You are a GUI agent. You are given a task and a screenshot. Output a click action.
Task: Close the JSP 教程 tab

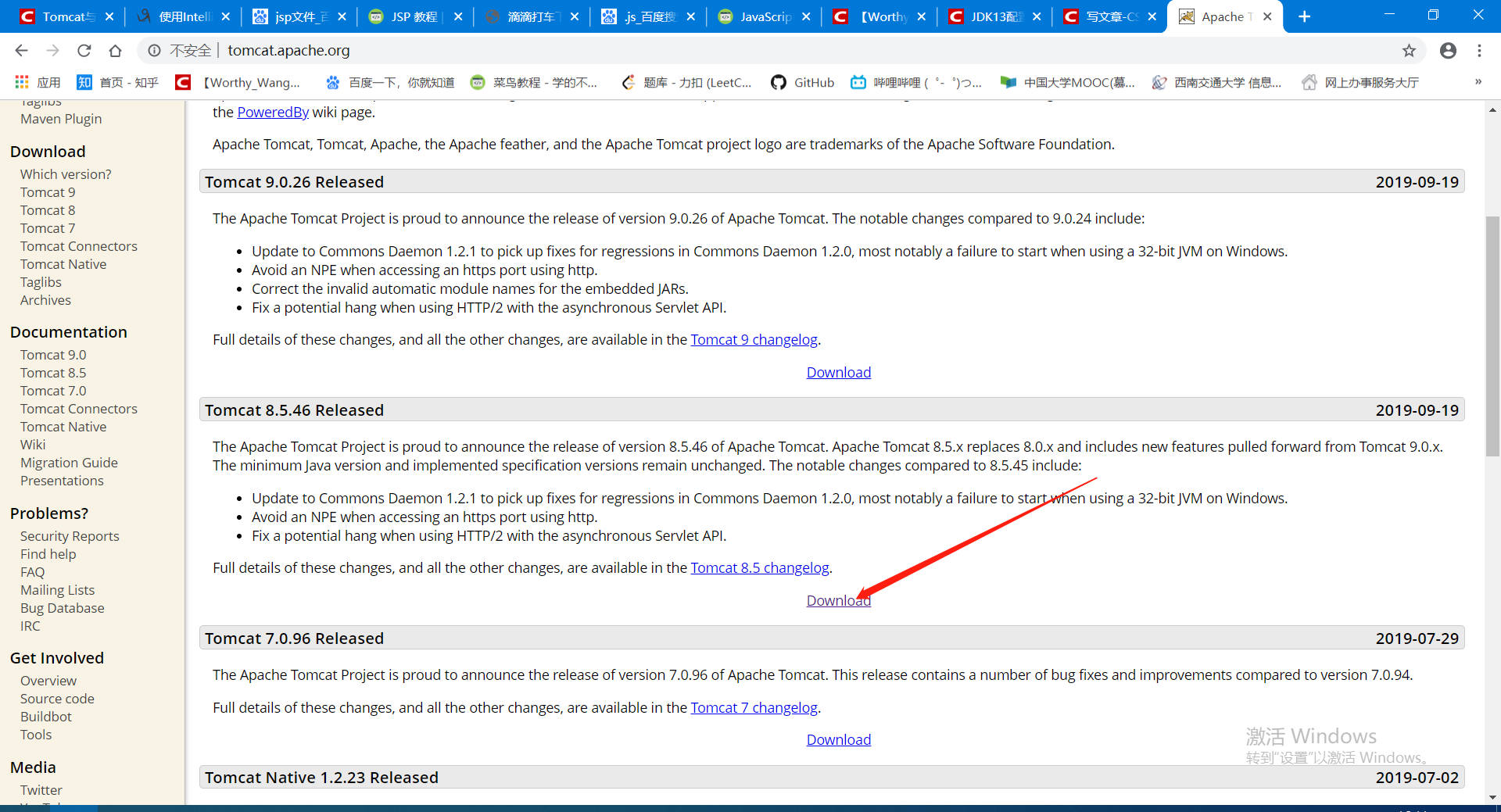pos(458,16)
